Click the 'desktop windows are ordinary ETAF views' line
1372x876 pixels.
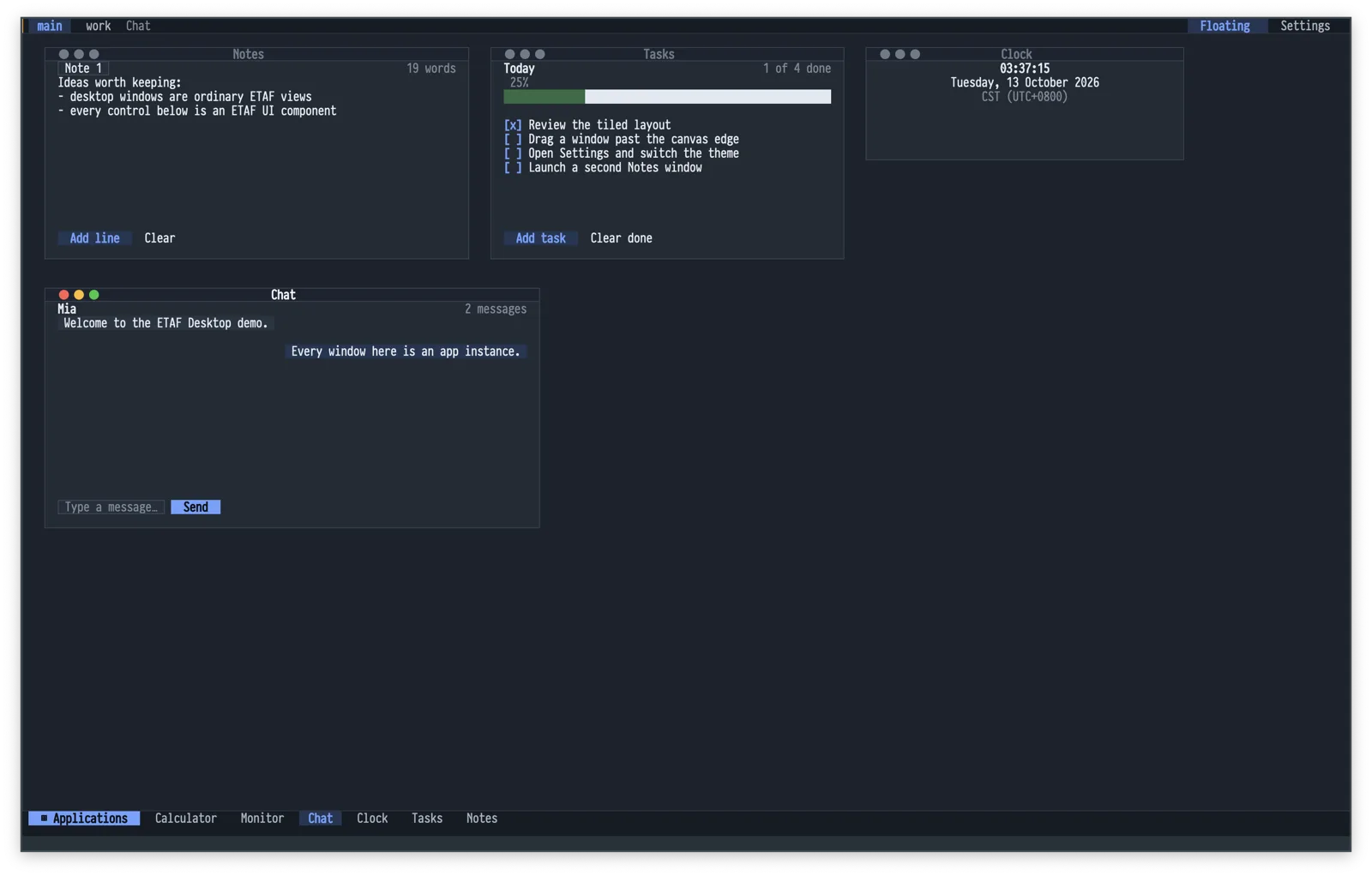pyautogui.click(x=184, y=97)
